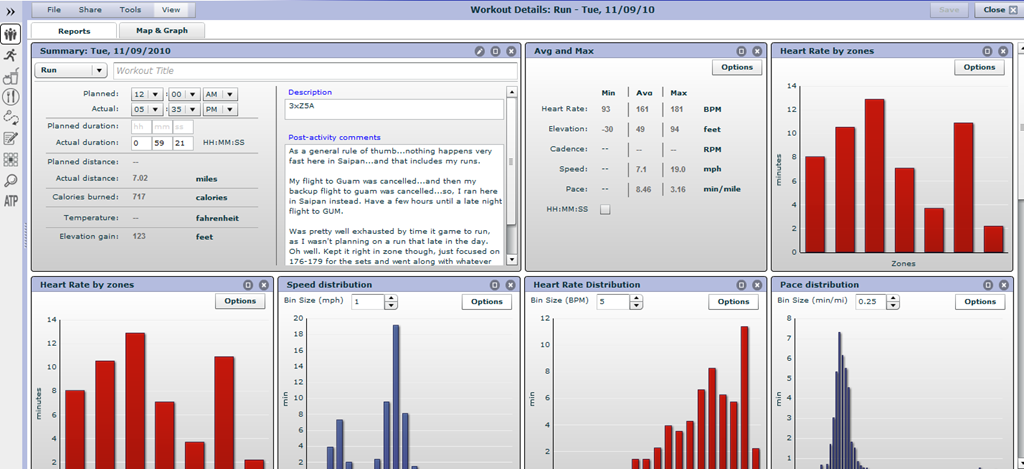Close the Heart Rate Distribution panel
Image resolution: width=1024 pixels, height=469 pixels.
click(757, 285)
